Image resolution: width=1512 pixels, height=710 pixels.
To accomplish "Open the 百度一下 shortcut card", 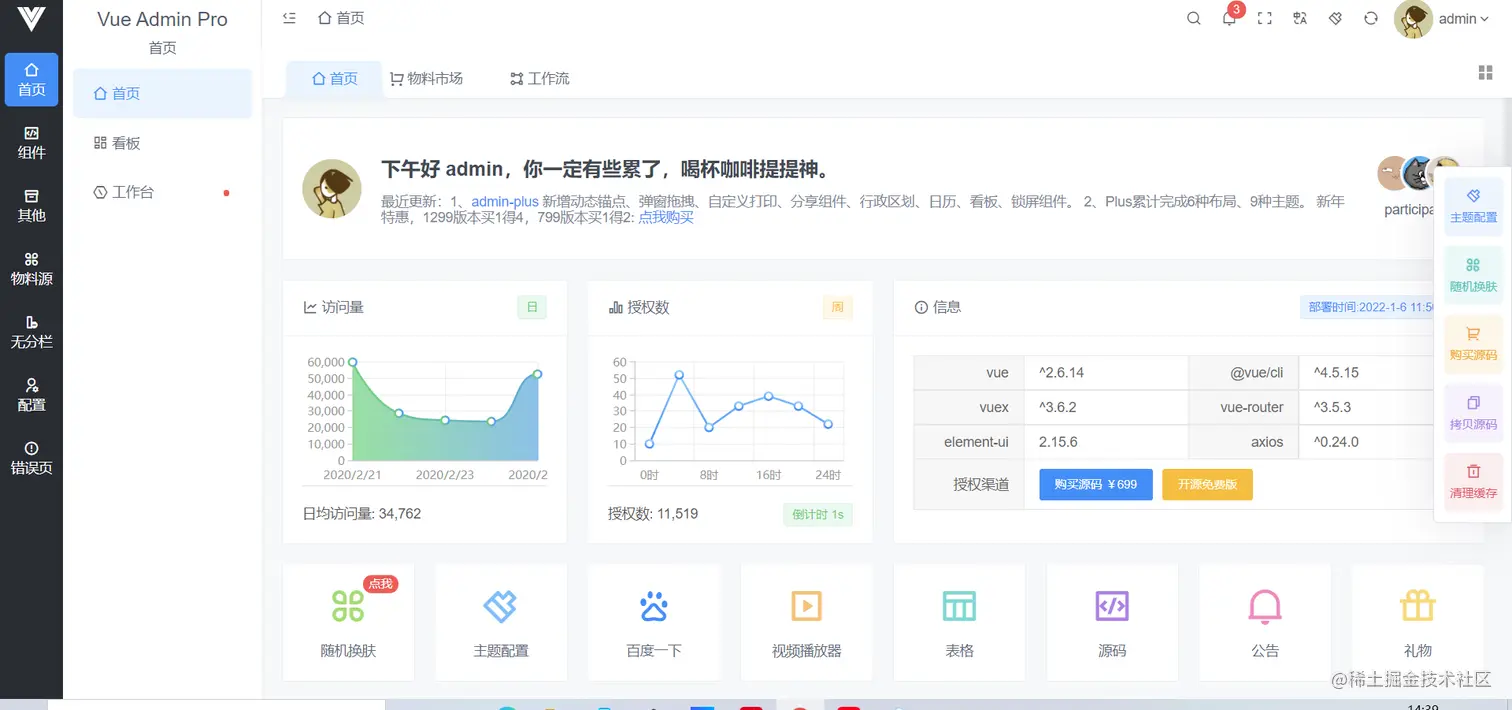I will [654, 622].
